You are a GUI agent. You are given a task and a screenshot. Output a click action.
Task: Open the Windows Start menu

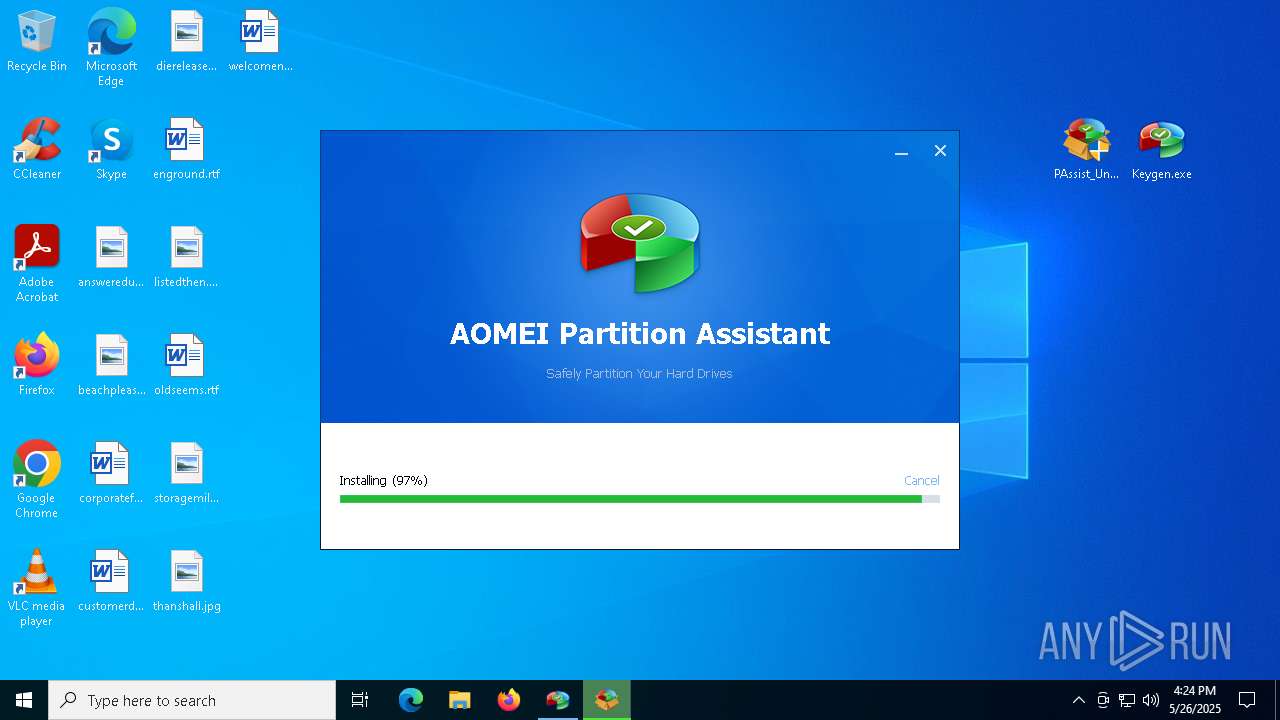(24, 700)
